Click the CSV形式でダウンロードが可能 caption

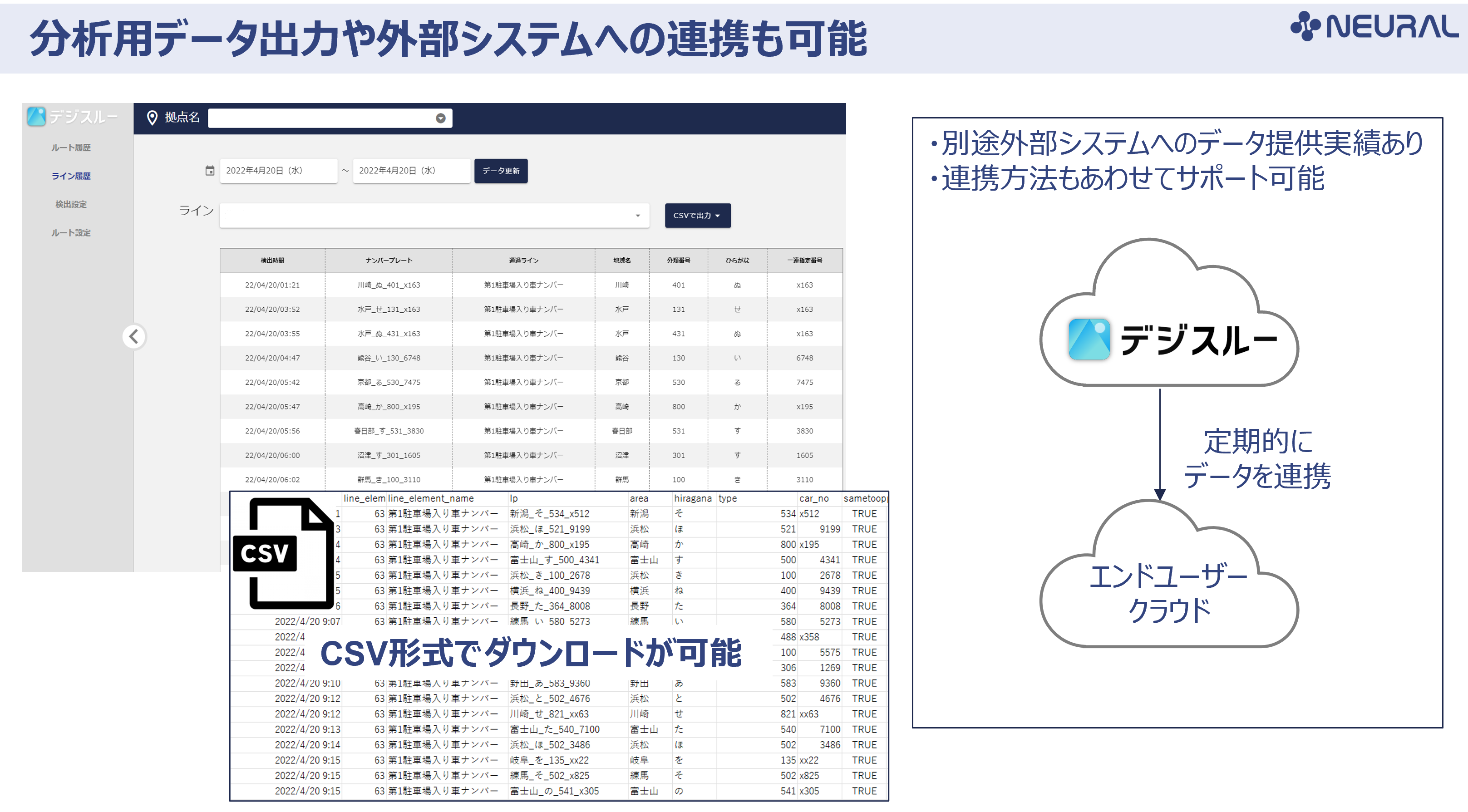pyautogui.click(x=531, y=652)
